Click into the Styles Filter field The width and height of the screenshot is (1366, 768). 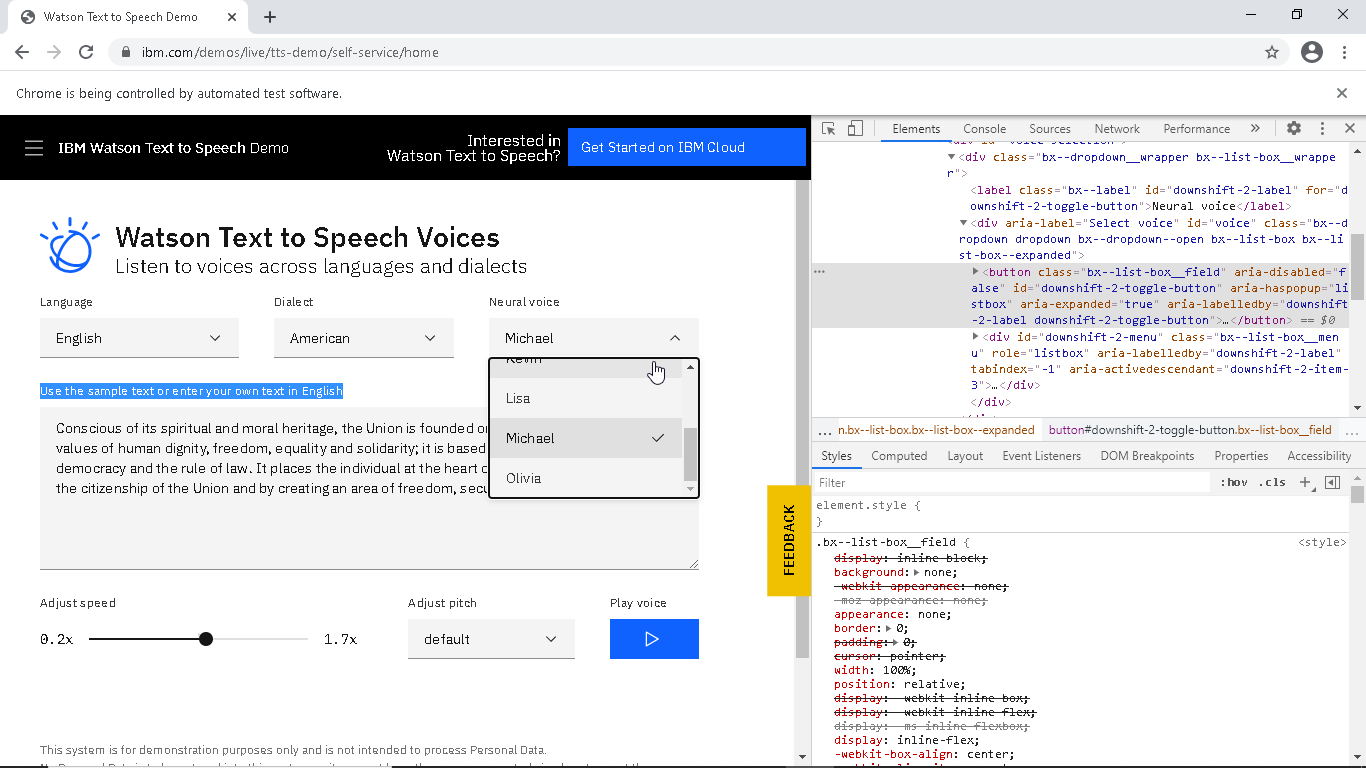point(1012,482)
